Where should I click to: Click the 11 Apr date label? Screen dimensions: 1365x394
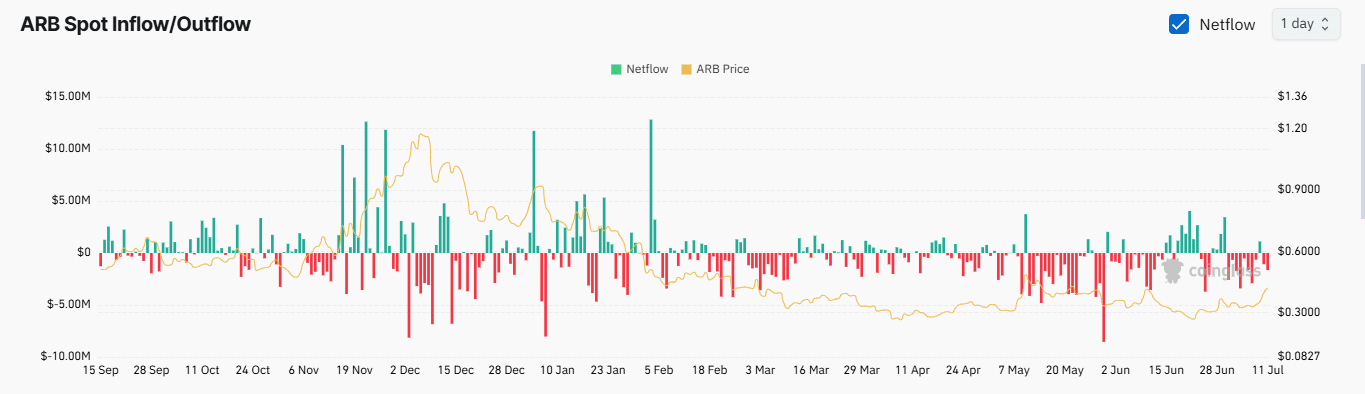point(912,370)
